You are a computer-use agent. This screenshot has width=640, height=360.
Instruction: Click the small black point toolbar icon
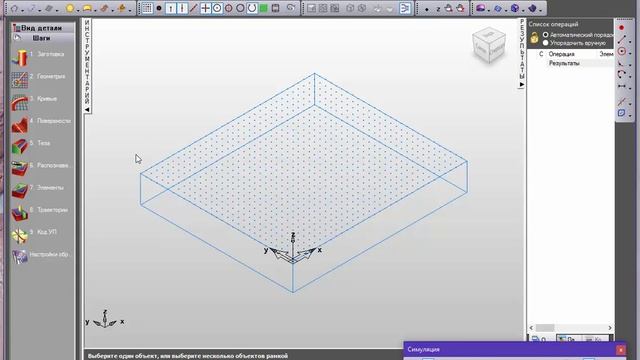(x=427, y=9)
